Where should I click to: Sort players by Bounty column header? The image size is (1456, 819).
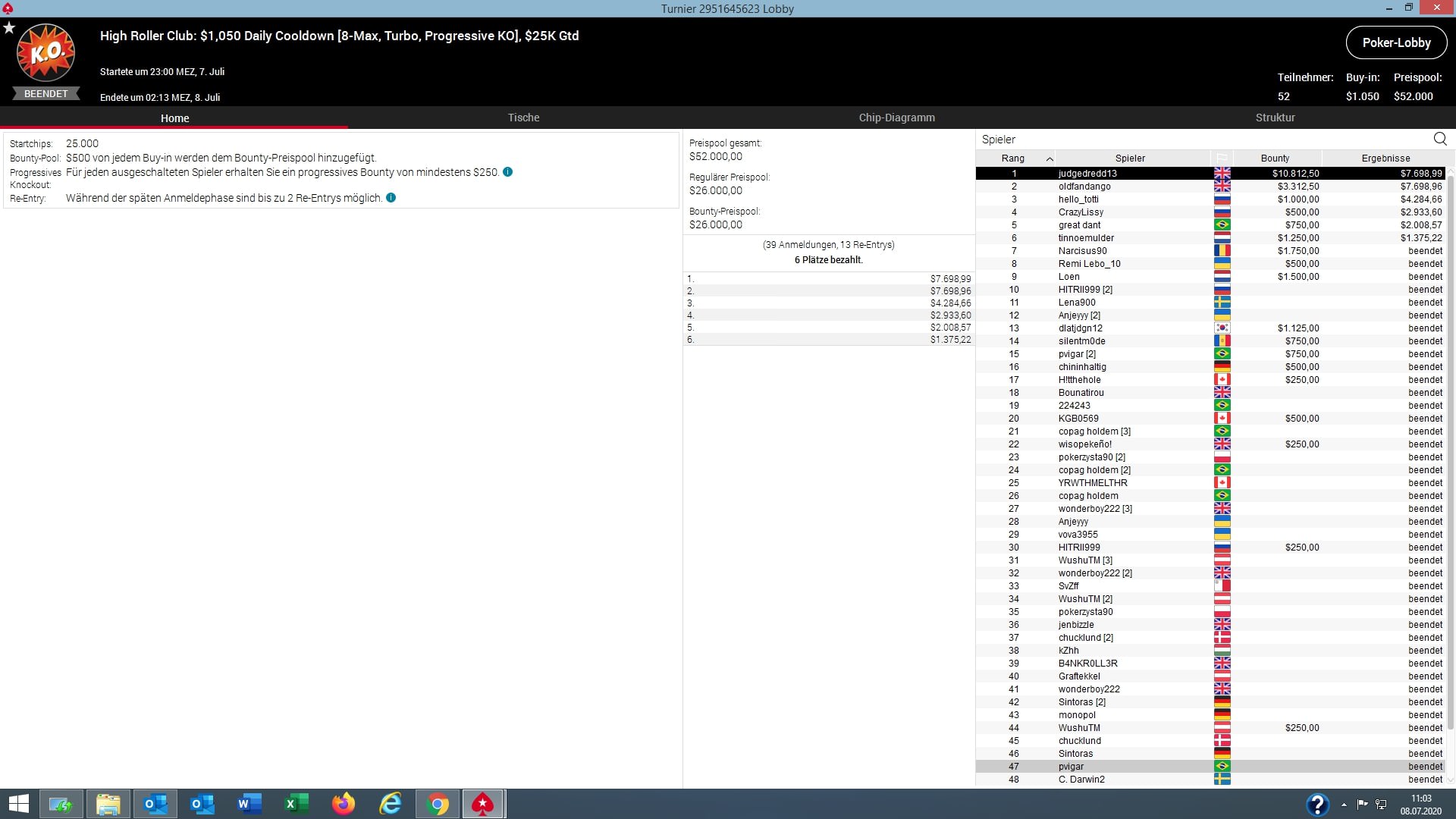pos(1275,158)
